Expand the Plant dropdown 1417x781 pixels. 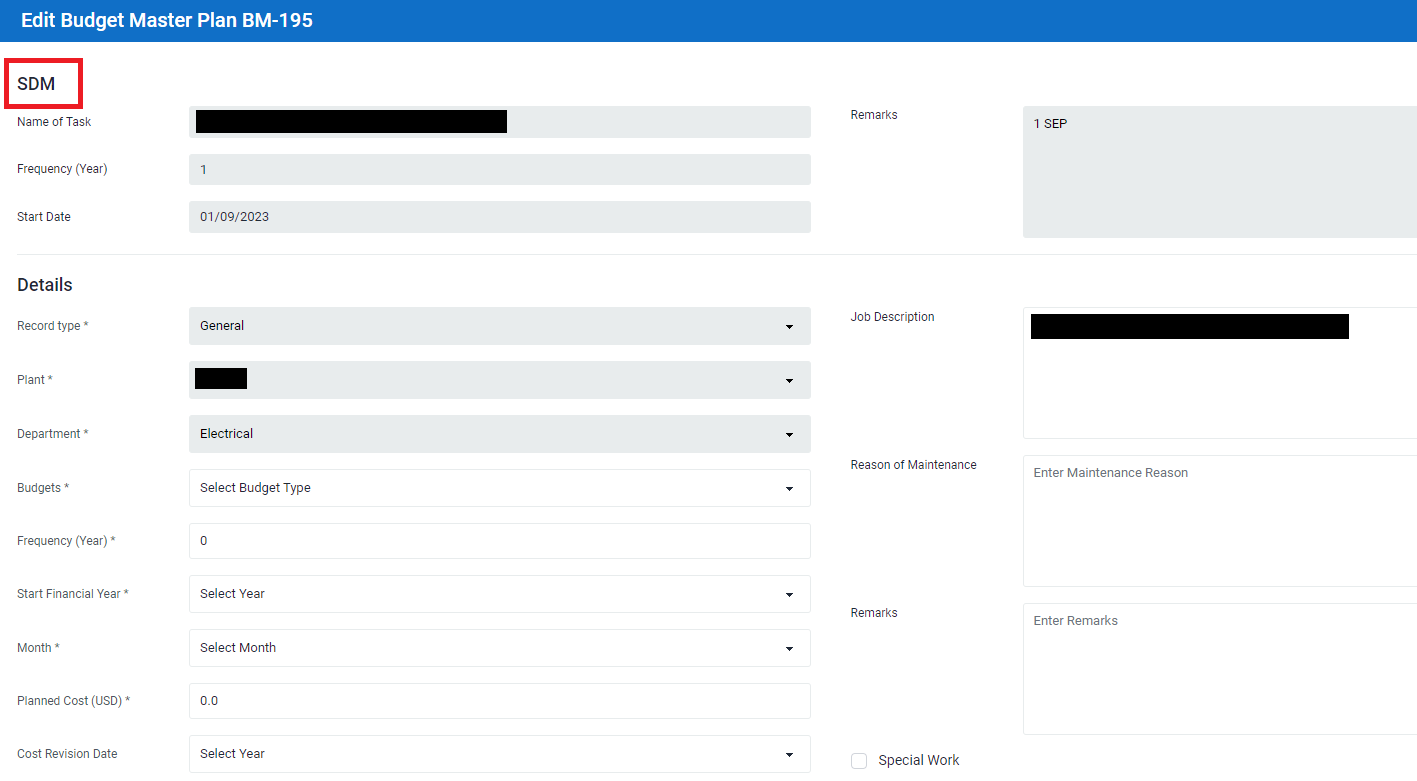point(499,380)
